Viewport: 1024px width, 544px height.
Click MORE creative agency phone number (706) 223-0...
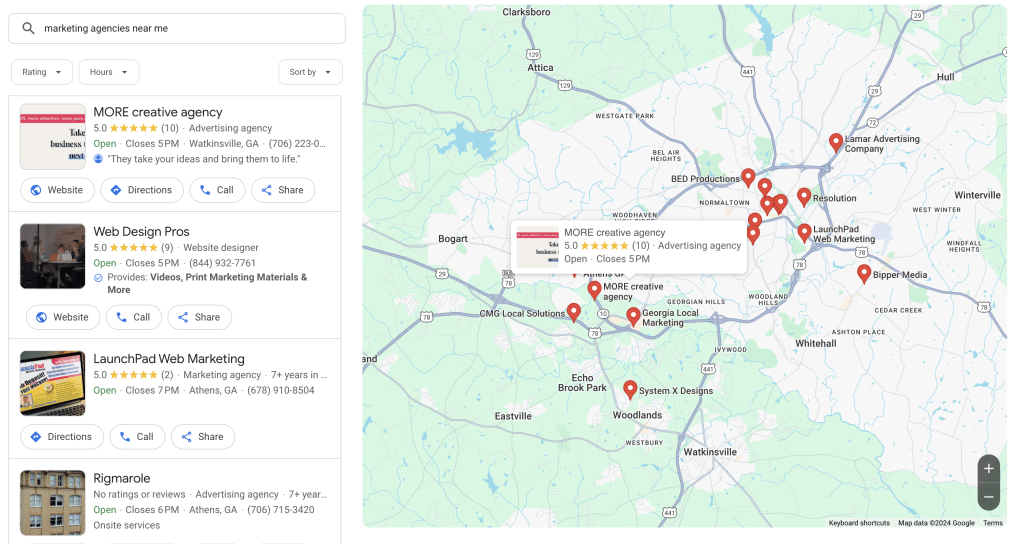pos(297,144)
